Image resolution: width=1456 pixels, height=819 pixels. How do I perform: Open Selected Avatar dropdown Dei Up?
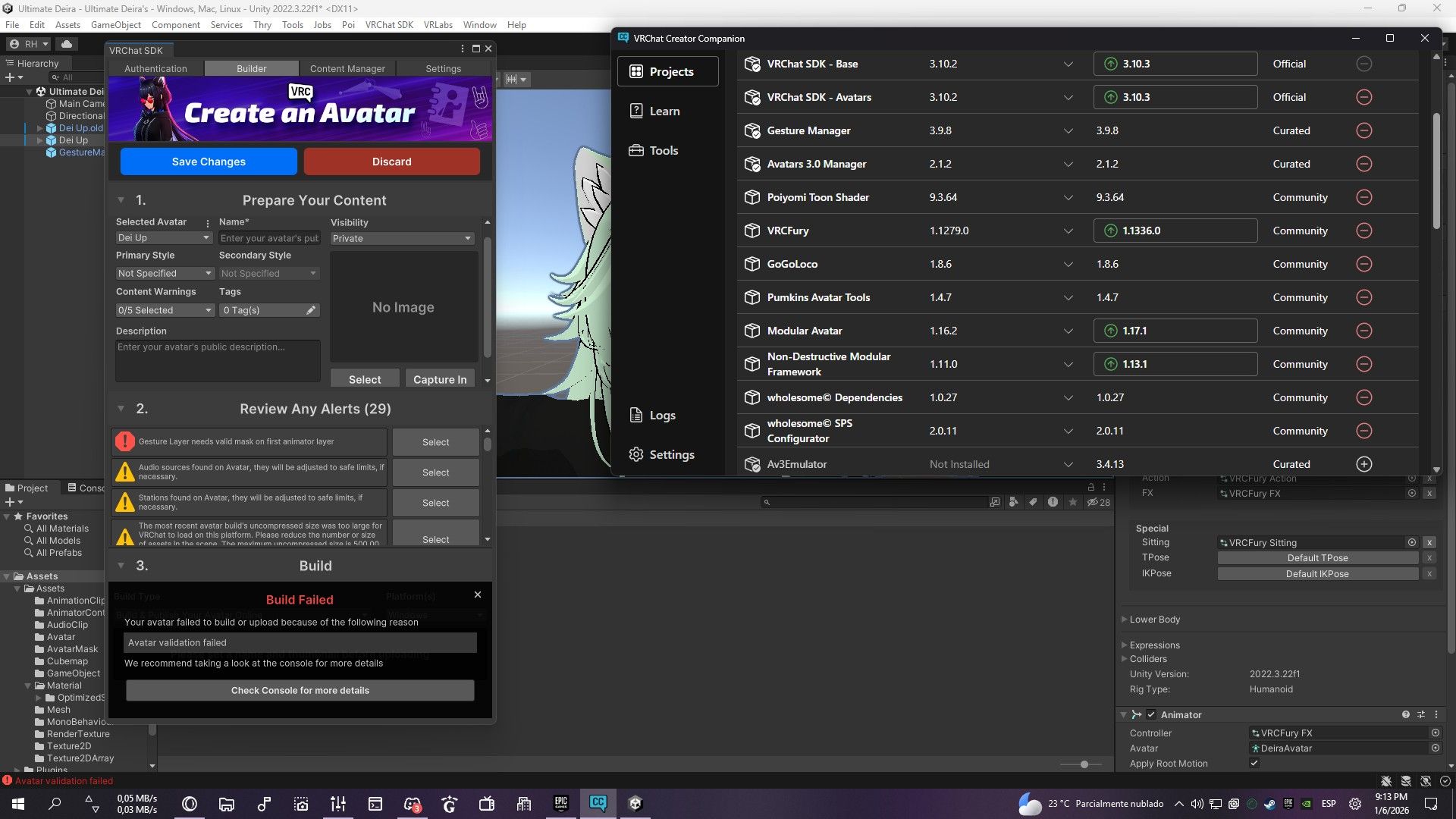[x=164, y=238]
